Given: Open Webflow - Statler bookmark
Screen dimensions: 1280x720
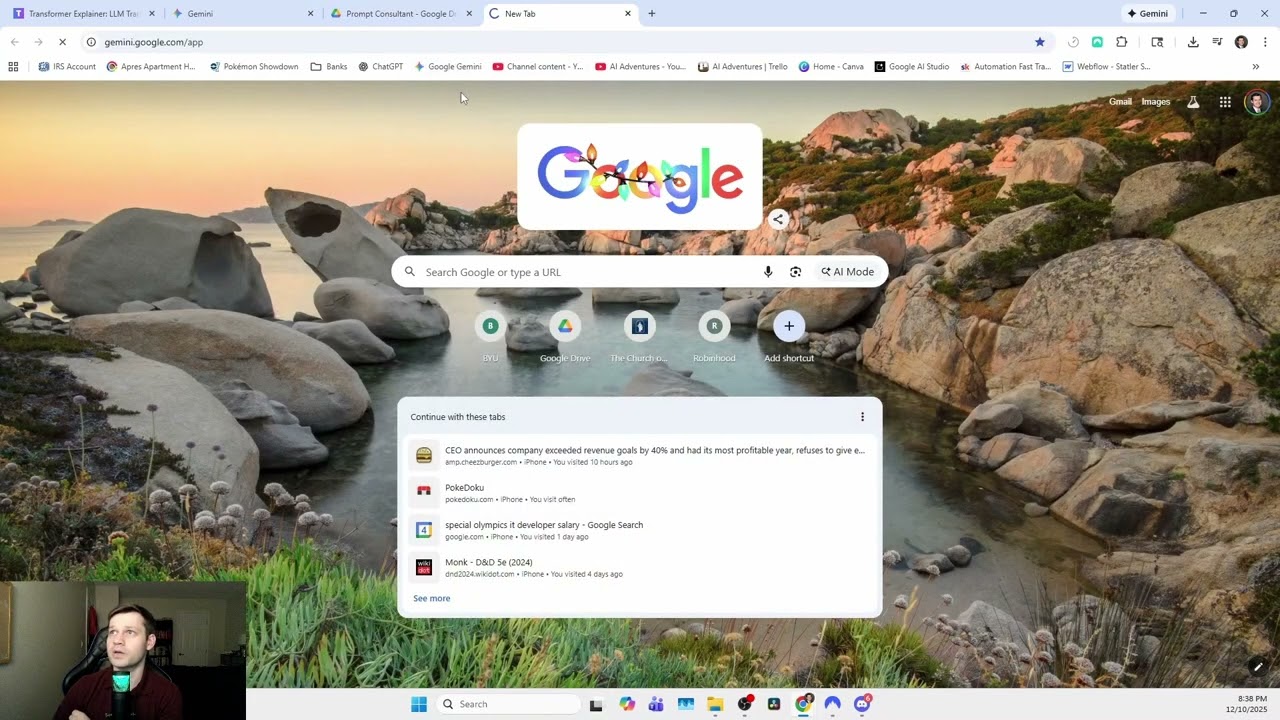Looking at the screenshot, I should pyautogui.click(x=1106, y=67).
